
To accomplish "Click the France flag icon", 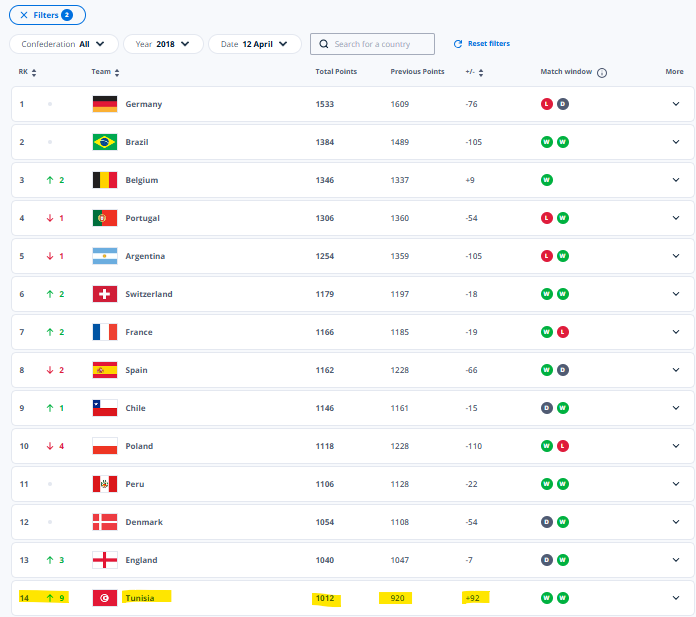I will [x=105, y=332].
